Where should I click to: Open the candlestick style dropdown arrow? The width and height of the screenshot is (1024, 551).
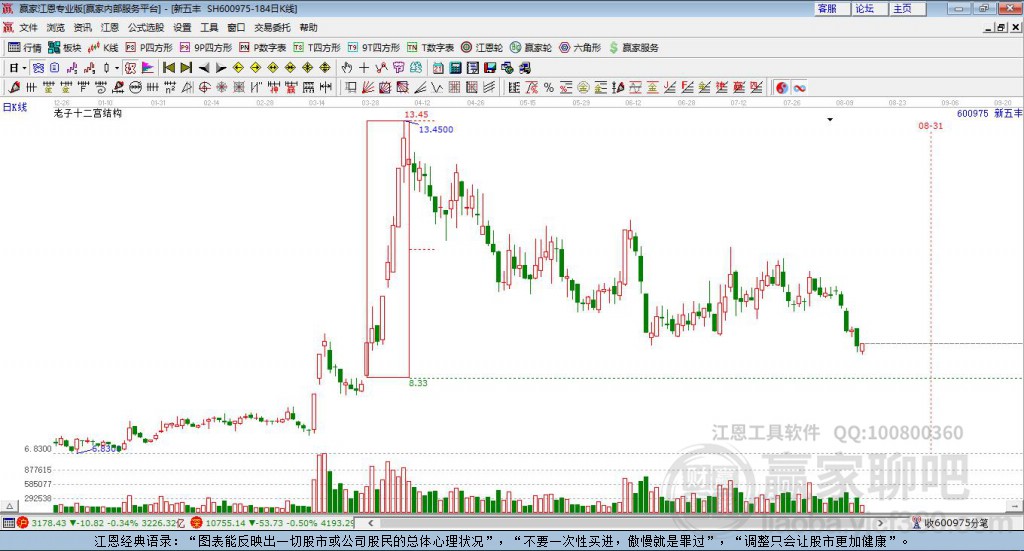coord(117,68)
